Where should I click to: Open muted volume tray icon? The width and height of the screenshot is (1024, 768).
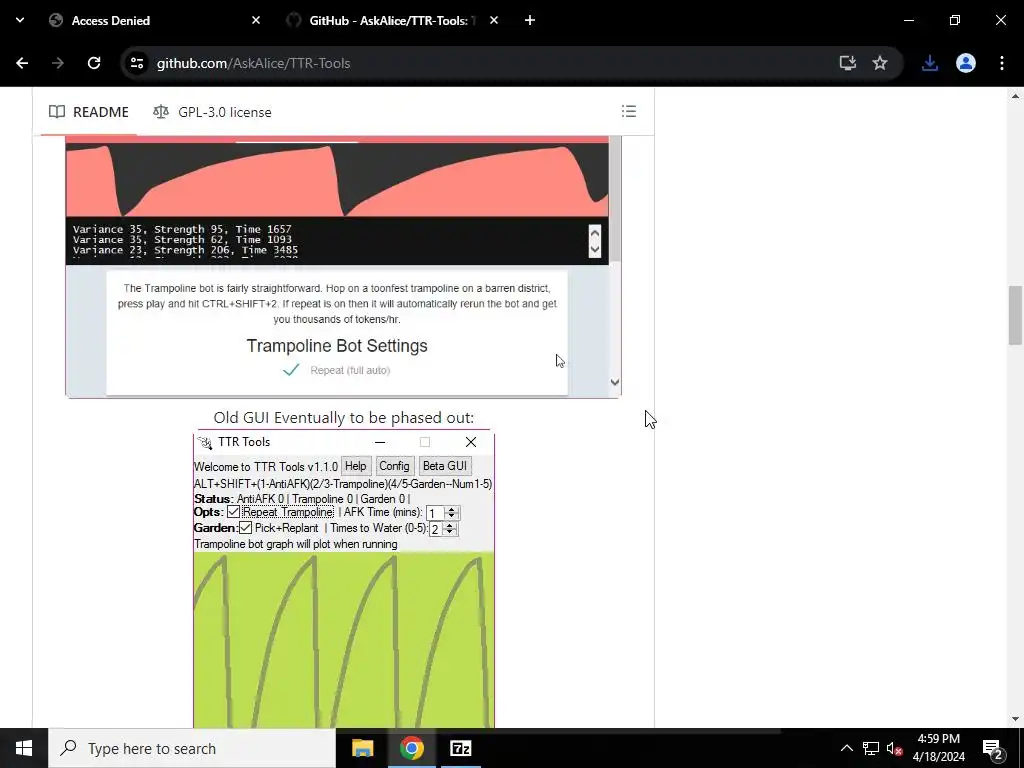click(x=894, y=748)
